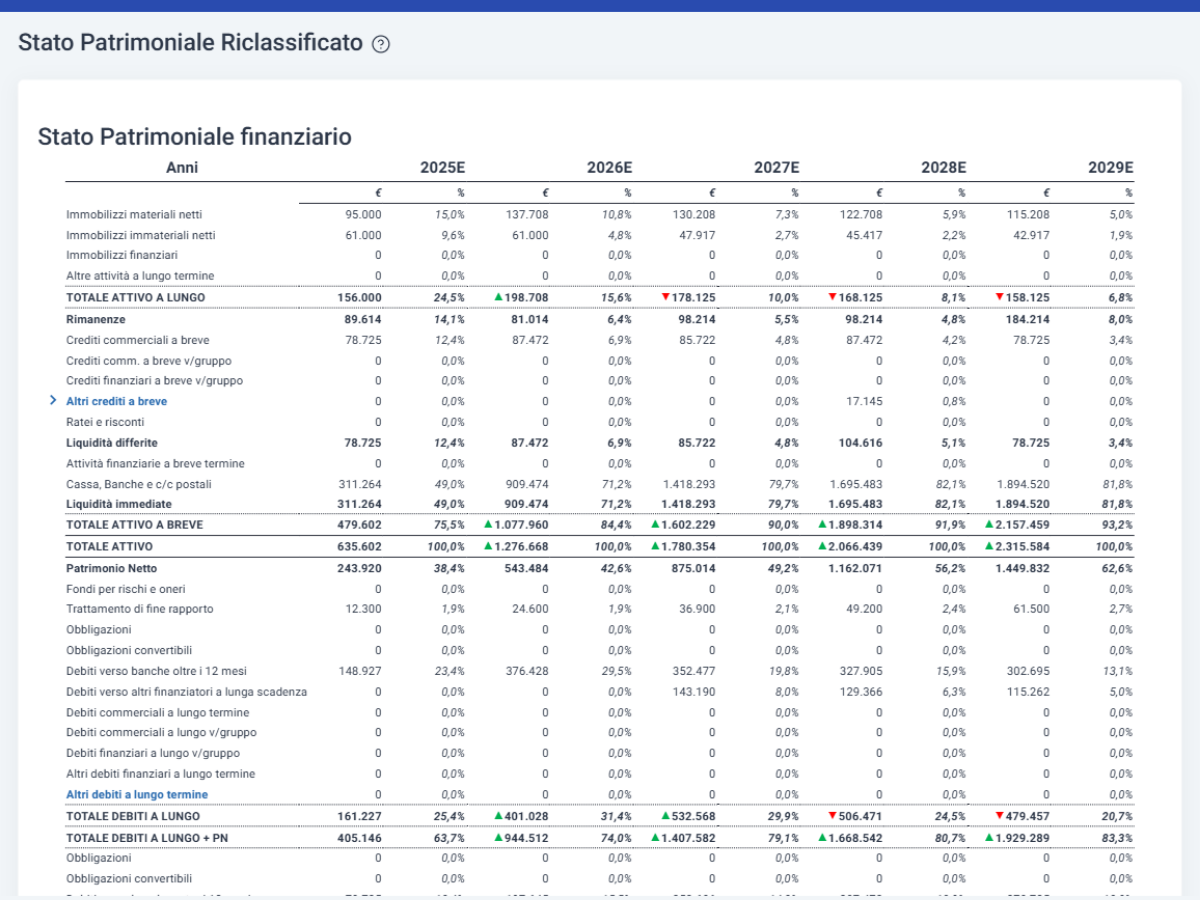Click green up arrow next to 1.780.354
This screenshot has height=900, width=1200.
pos(655,546)
